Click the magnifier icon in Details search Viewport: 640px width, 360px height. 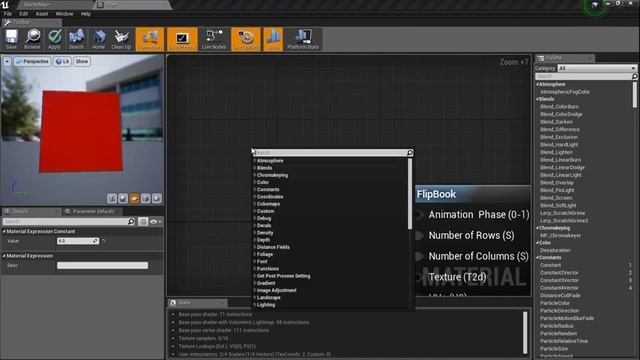coord(131,221)
